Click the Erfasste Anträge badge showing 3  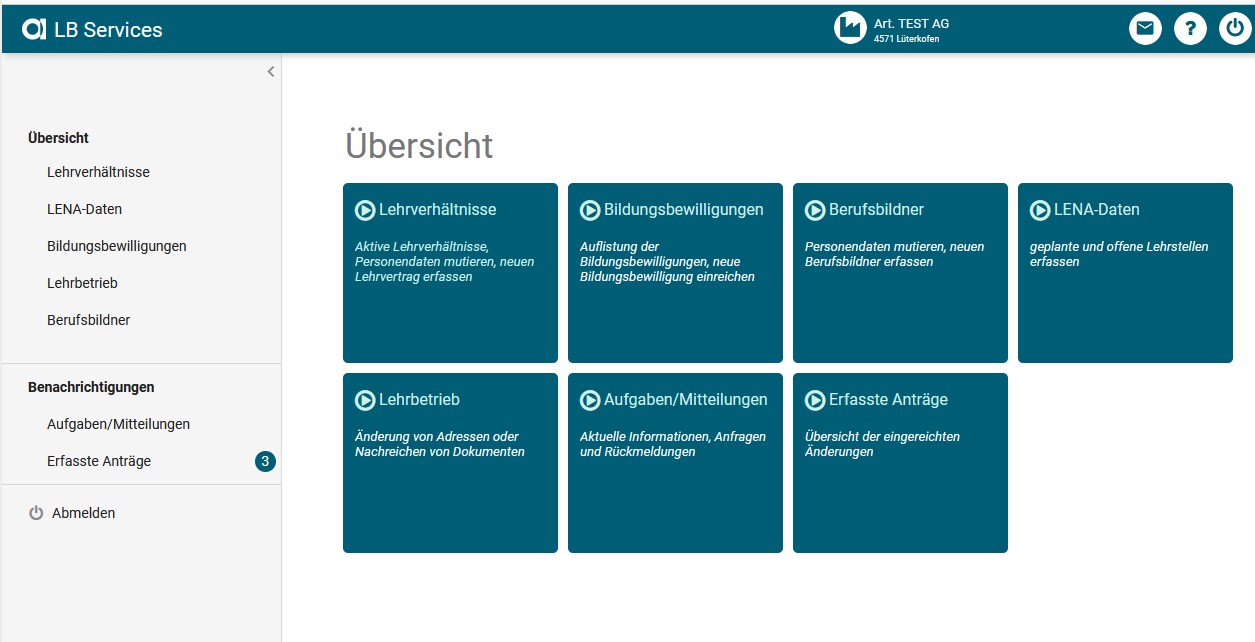point(265,461)
